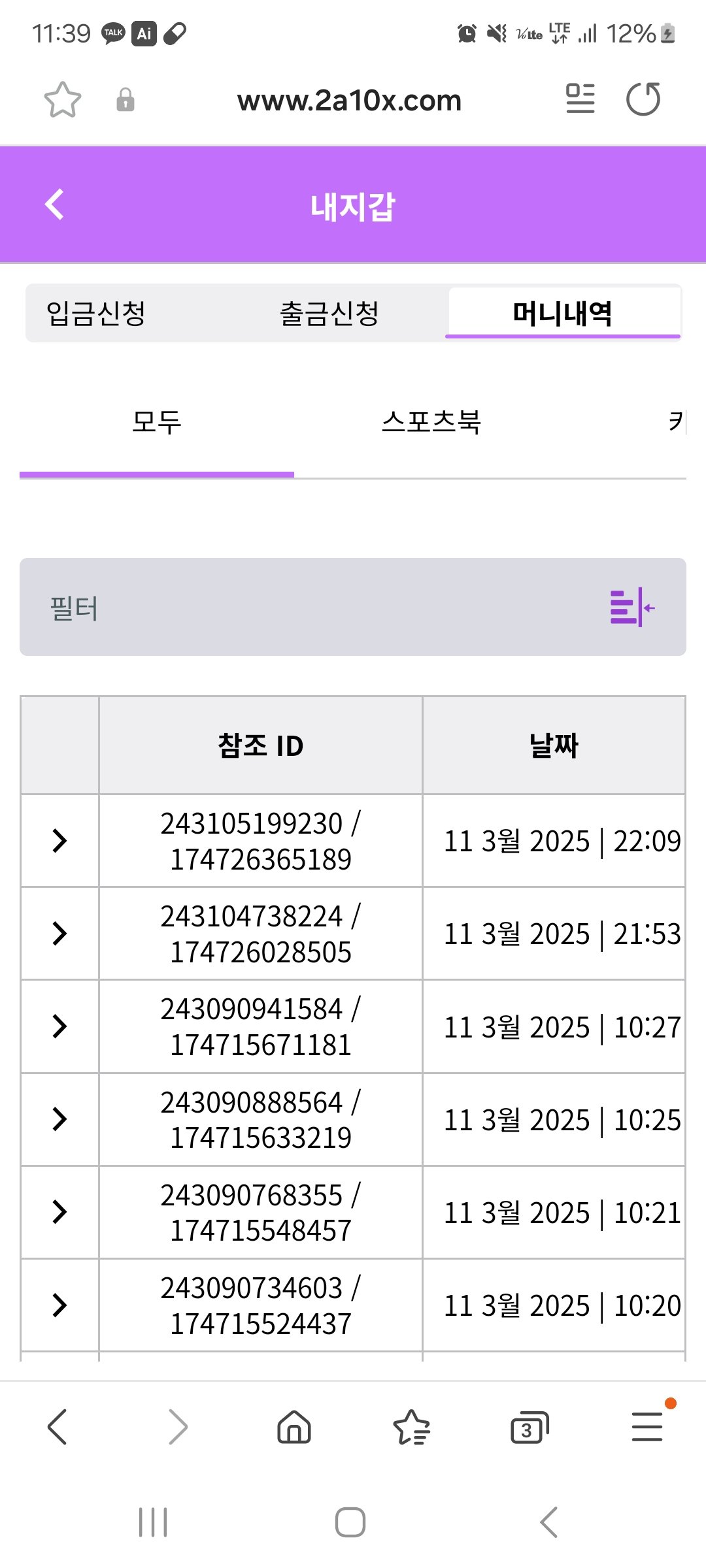Viewport: 706px width, 1568px height.
Task: Switch to 출금신청 tab
Action: click(329, 314)
